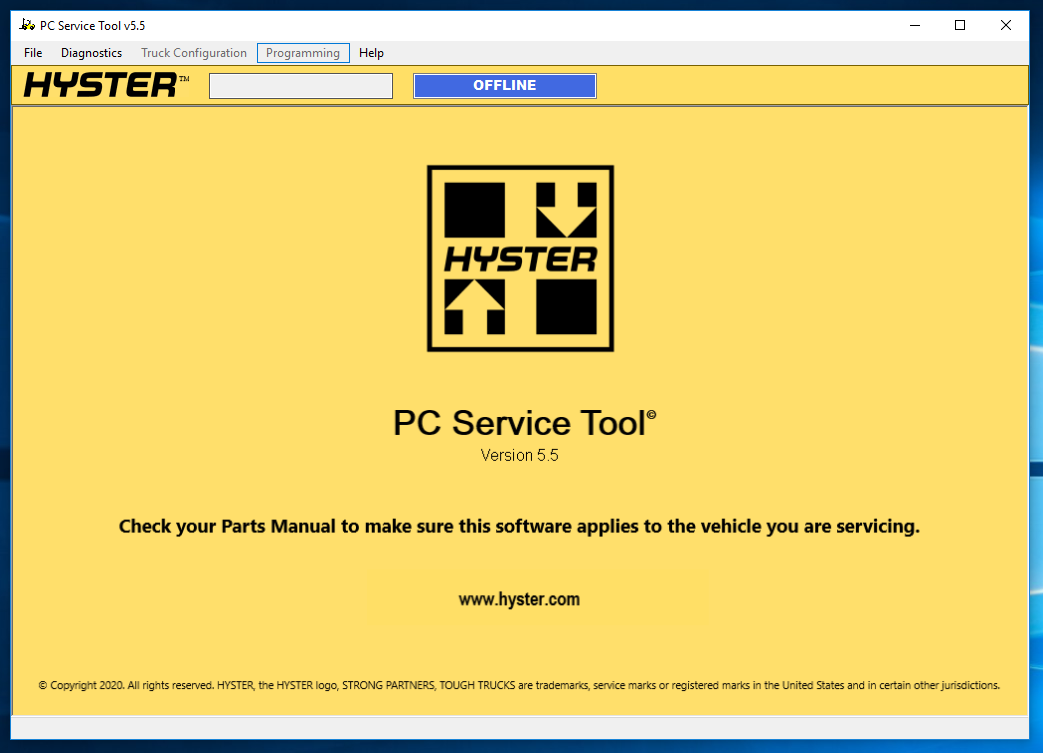The image size is (1043, 753).
Task: Click the desktop background beside the window
Action: pyautogui.click(x=1037, y=400)
